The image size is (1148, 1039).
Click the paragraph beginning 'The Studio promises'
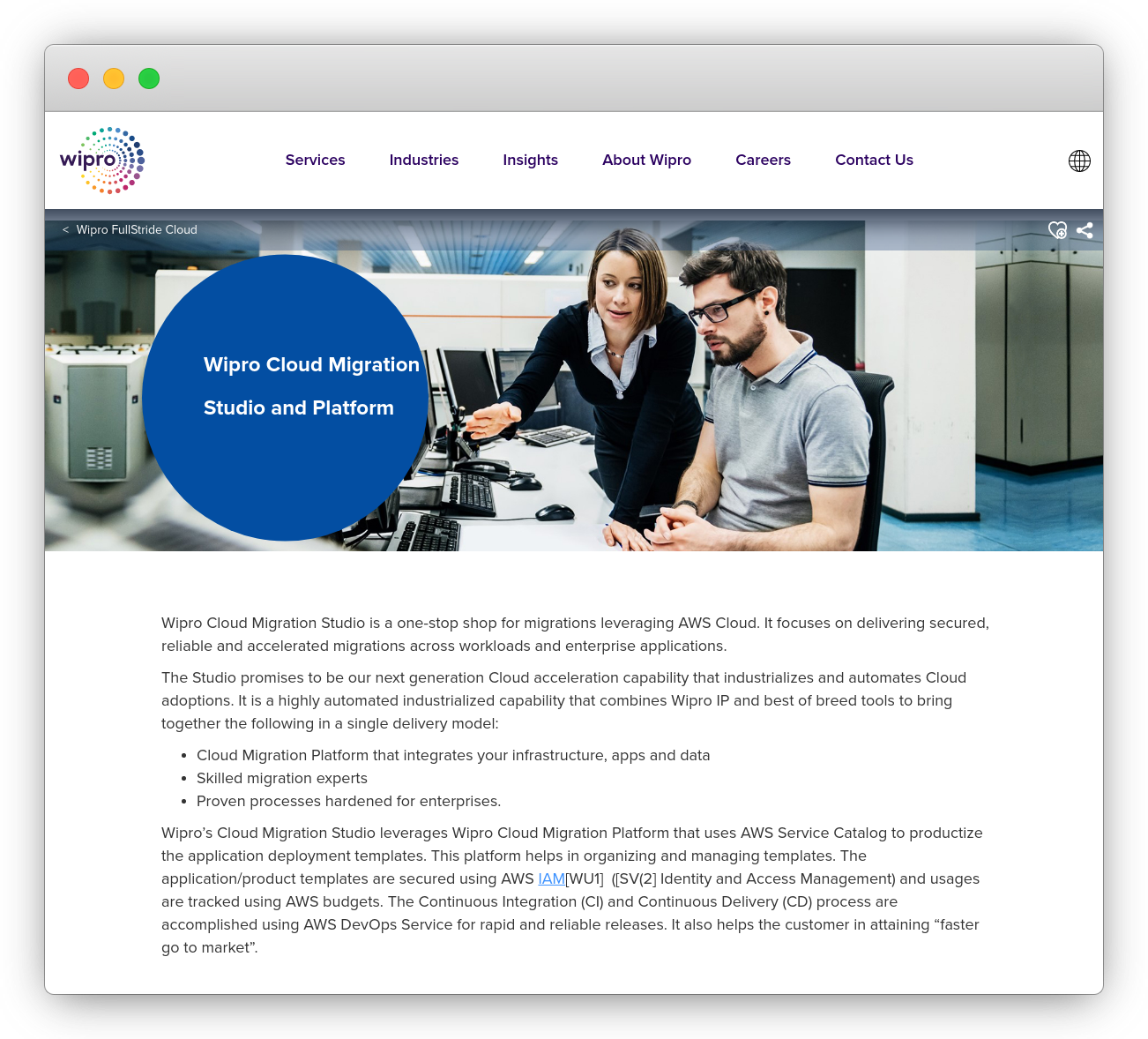click(x=564, y=700)
